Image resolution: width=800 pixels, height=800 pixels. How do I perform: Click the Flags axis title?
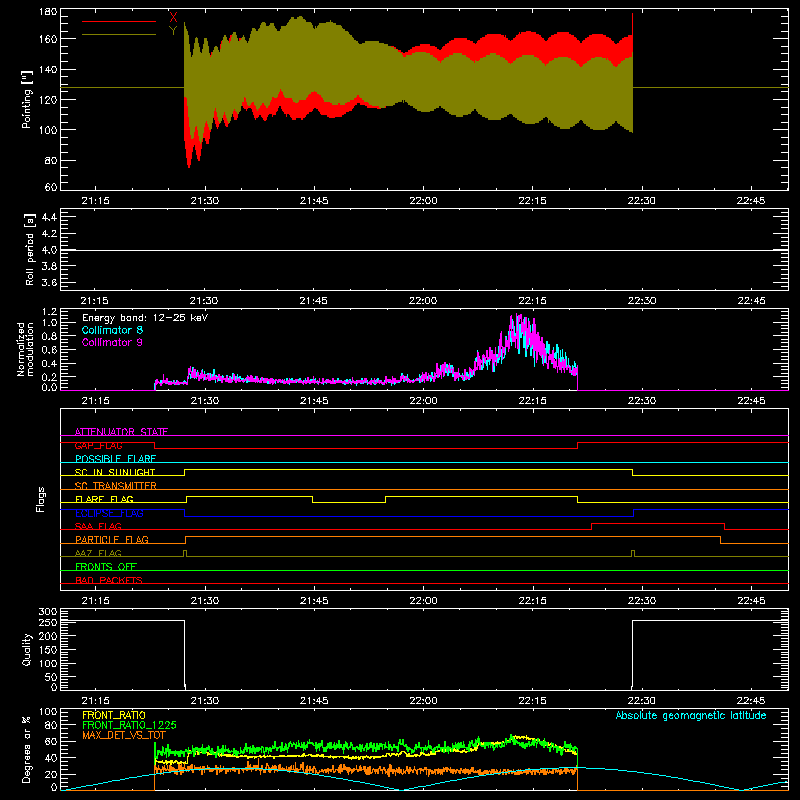40,499
